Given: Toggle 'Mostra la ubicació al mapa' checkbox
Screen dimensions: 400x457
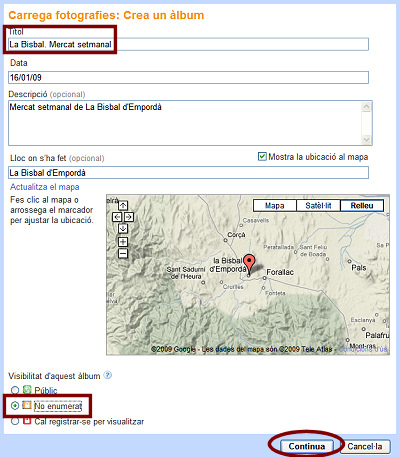Looking at the screenshot, I should (262, 156).
